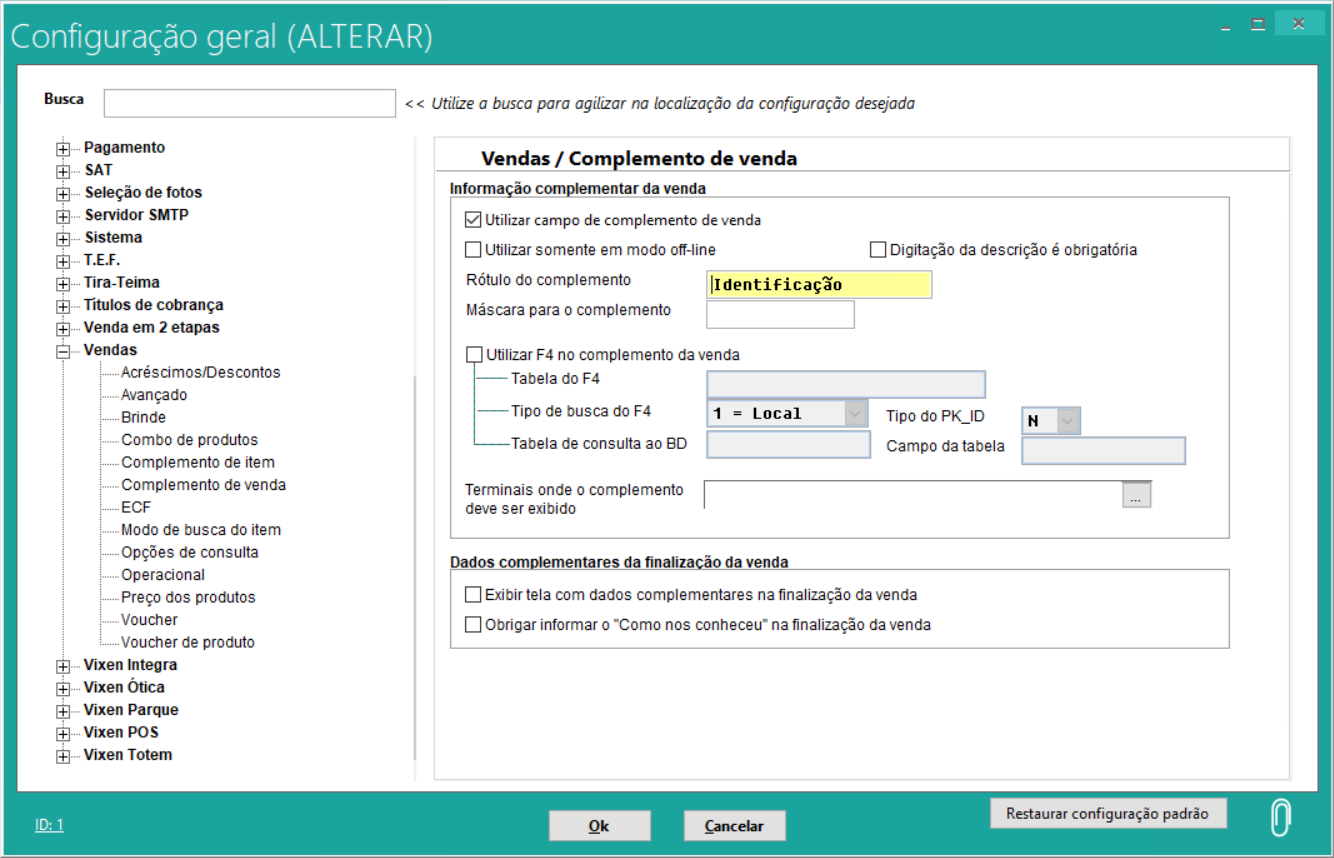Check Exibir tela com dados complementares option
The height and width of the screenshot is (858, 1334).
click(x=474, y=595)
